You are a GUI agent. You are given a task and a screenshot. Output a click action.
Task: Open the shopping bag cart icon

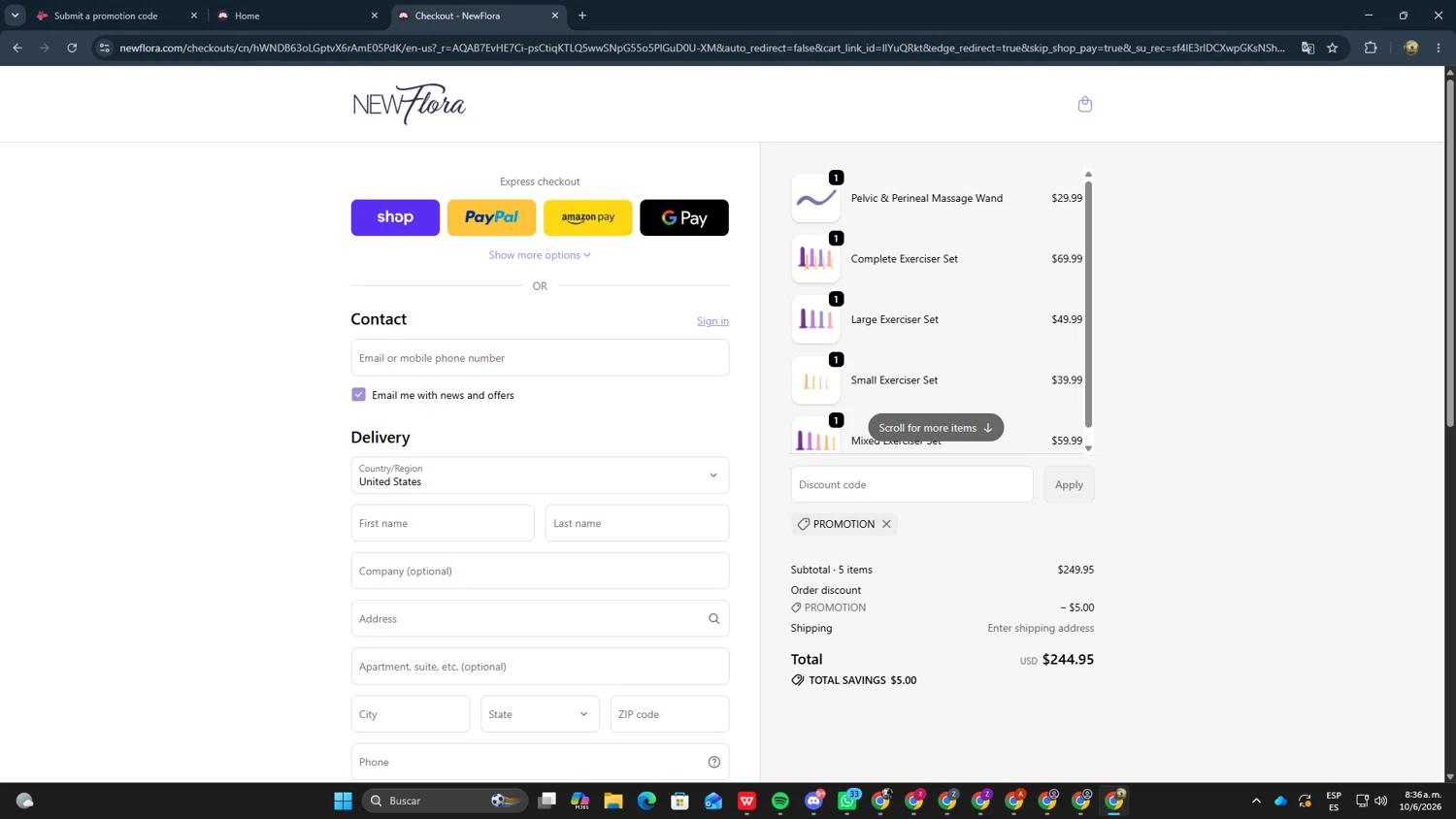pyautogui.click(x=1085, y=104)
